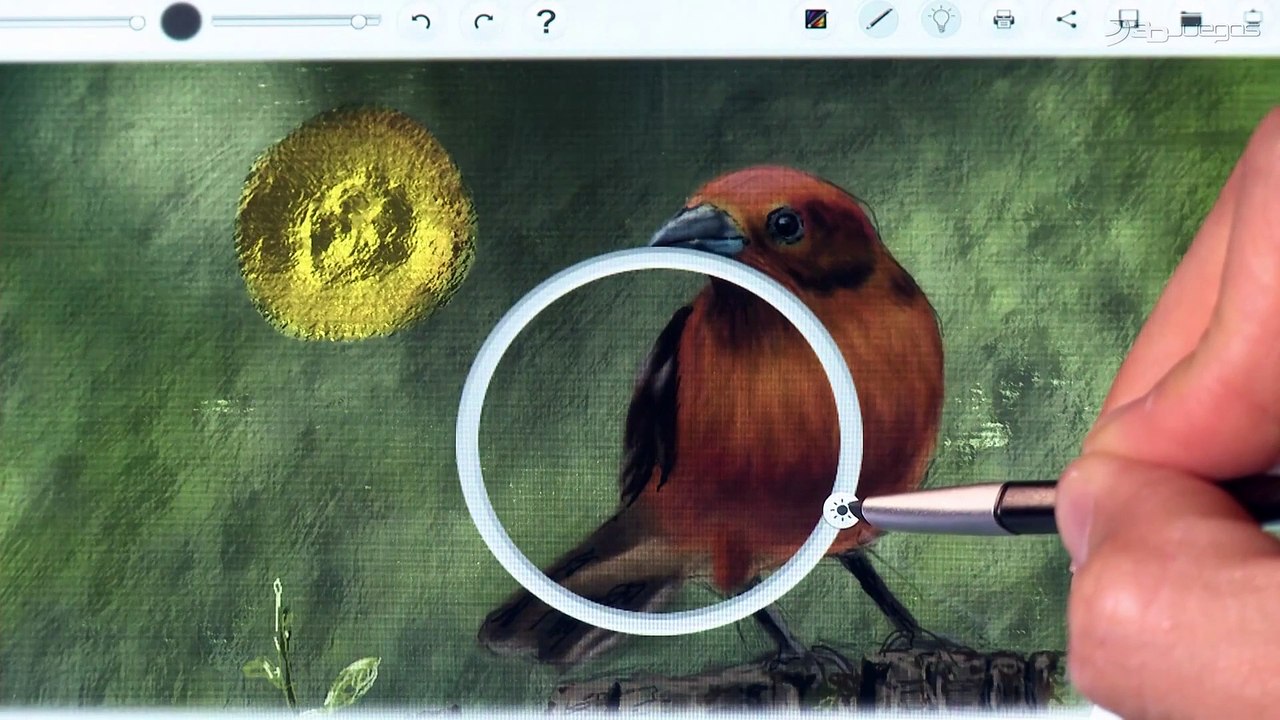
Task: Open the paint color palette icon
Action: [x=816, y=19]
